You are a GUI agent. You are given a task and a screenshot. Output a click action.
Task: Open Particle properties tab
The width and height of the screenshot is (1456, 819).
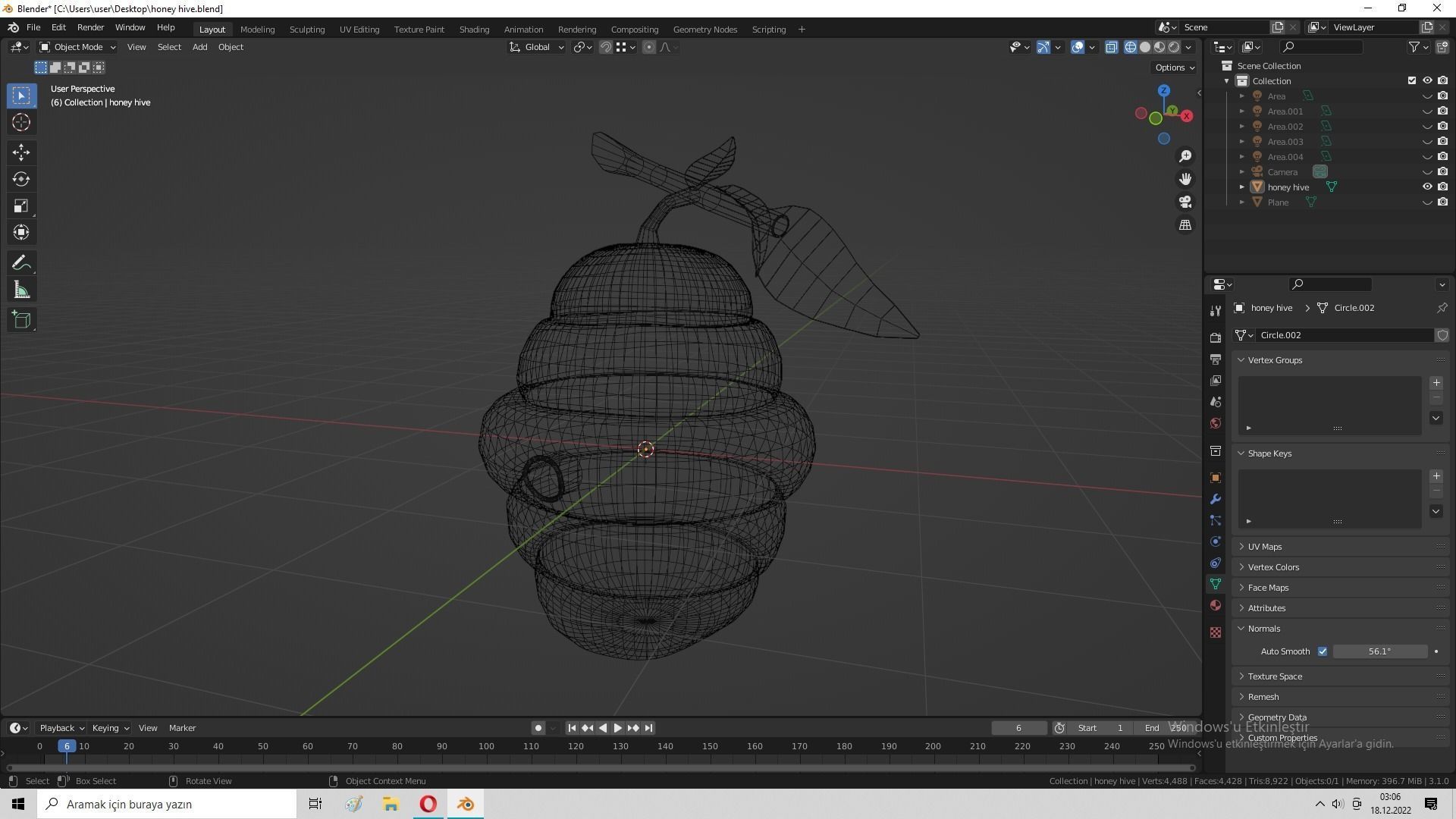(x=1216, y=520)
